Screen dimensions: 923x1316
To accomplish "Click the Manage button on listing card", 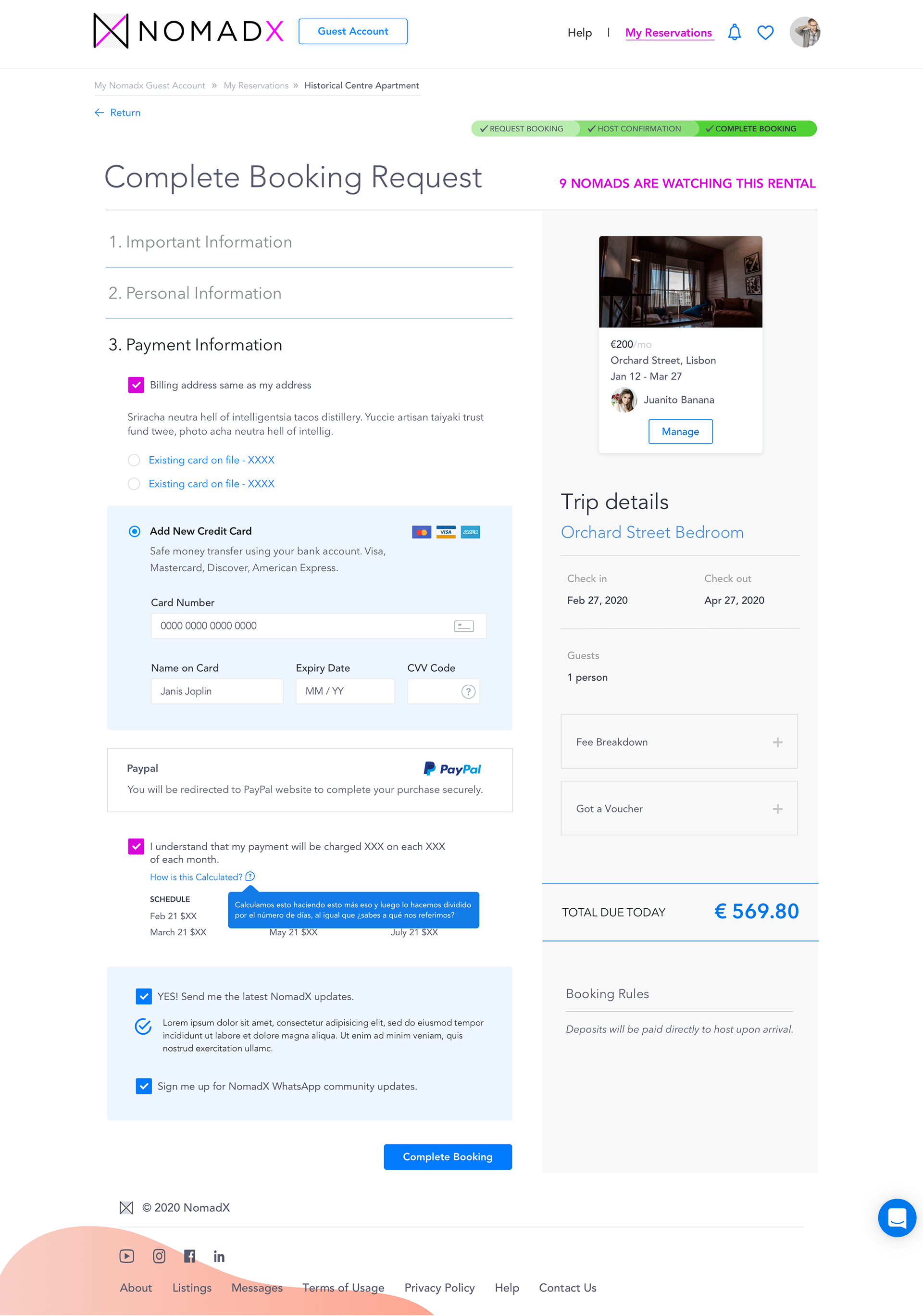I will pyautogui.click(x=680, y=431).
